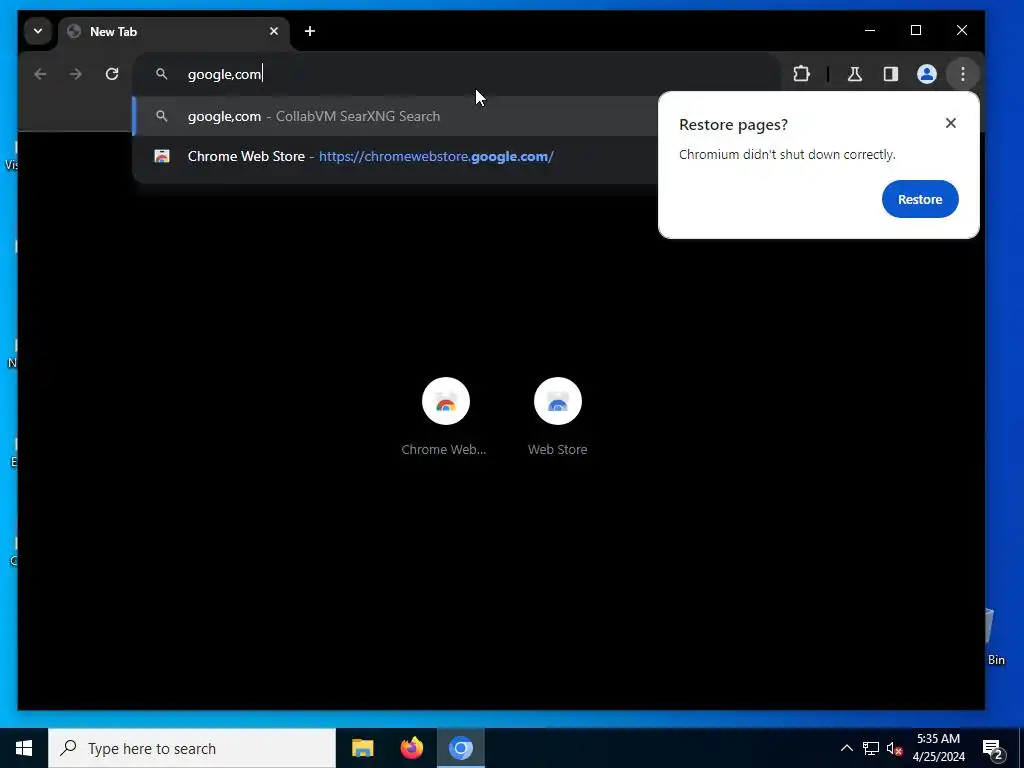Image resolution: width=1024 pixels, height=768 pixels.
Task: Open the Chrome Web... shortcut tile
Action: [444, 417]
